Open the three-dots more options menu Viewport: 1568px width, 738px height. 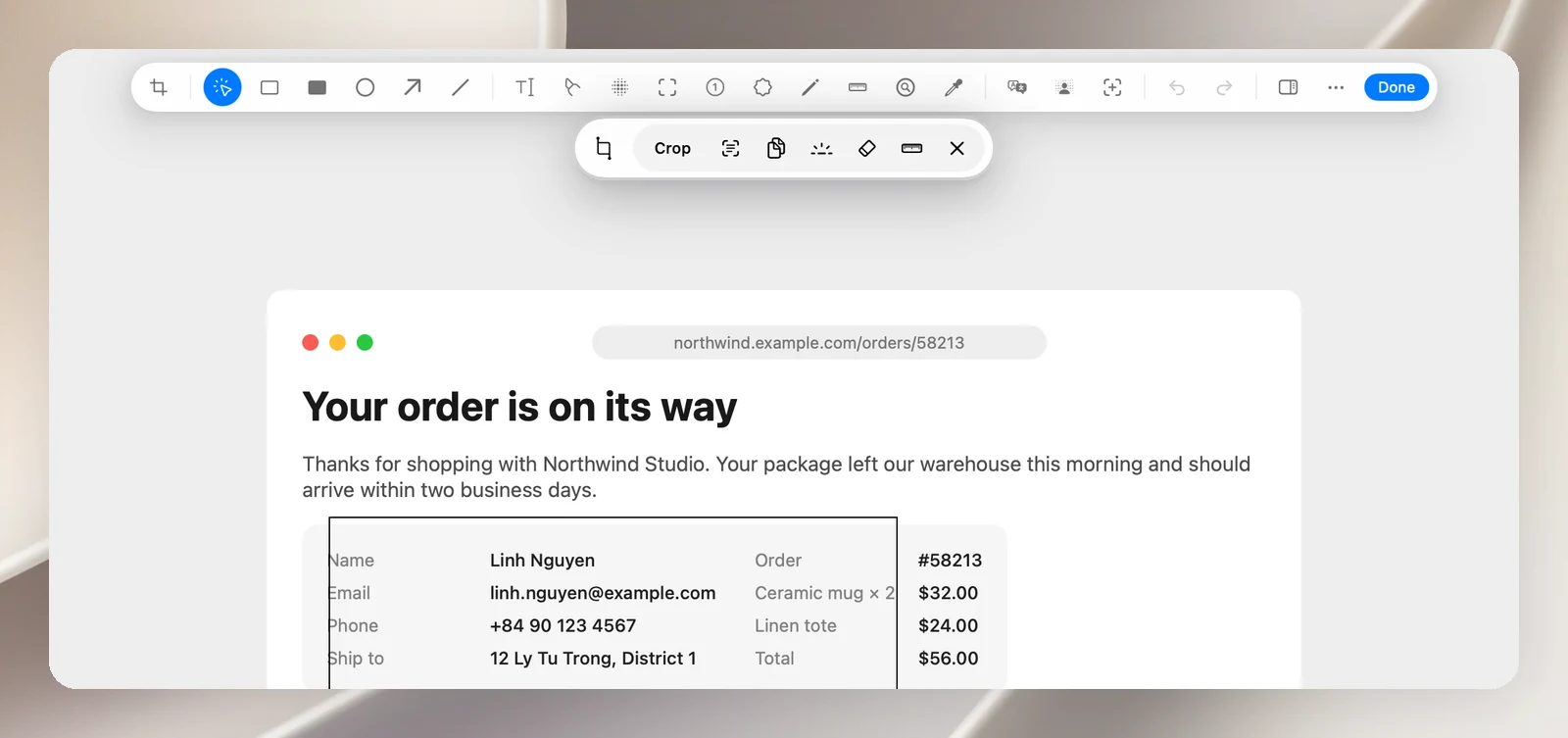(x=1336, y=87)
